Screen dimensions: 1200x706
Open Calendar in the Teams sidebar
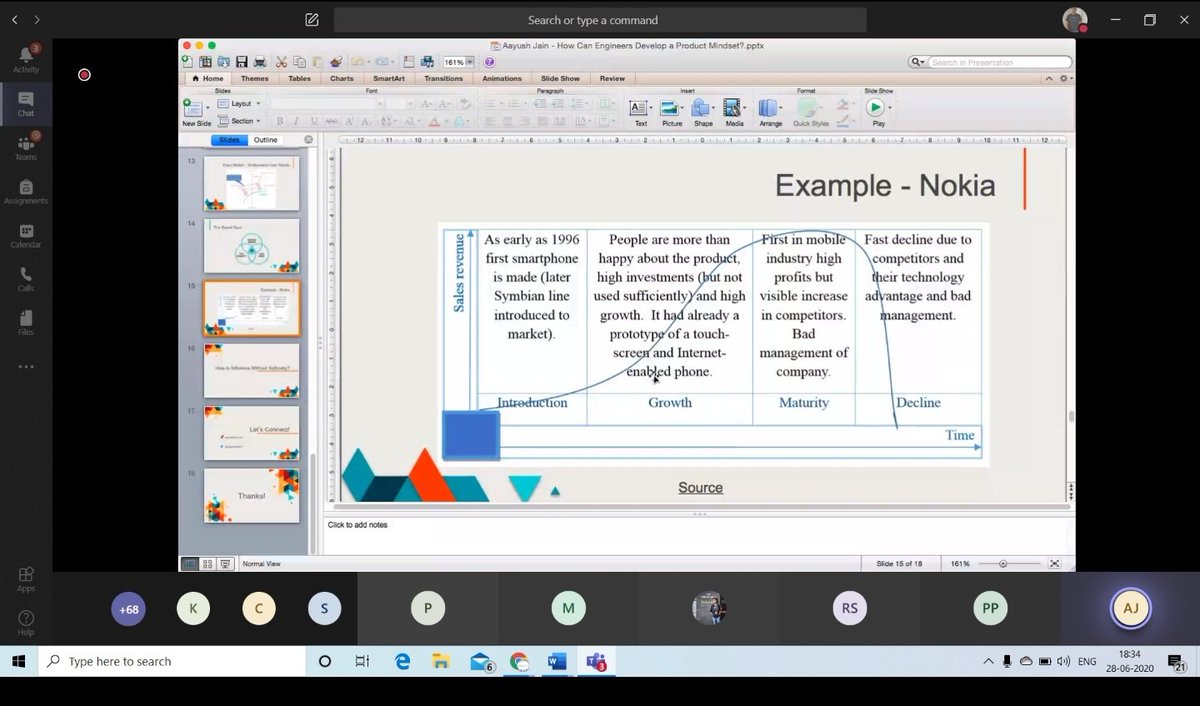(x=26, y=235)
